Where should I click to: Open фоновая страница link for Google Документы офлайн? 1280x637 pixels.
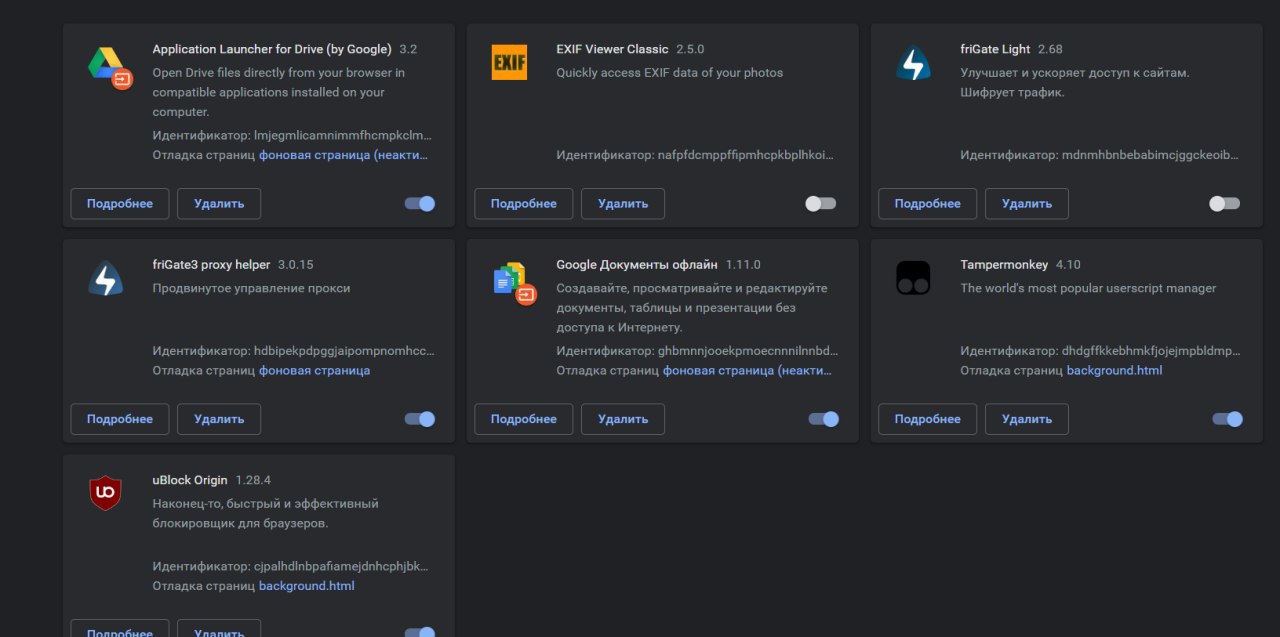coord(748,370)
